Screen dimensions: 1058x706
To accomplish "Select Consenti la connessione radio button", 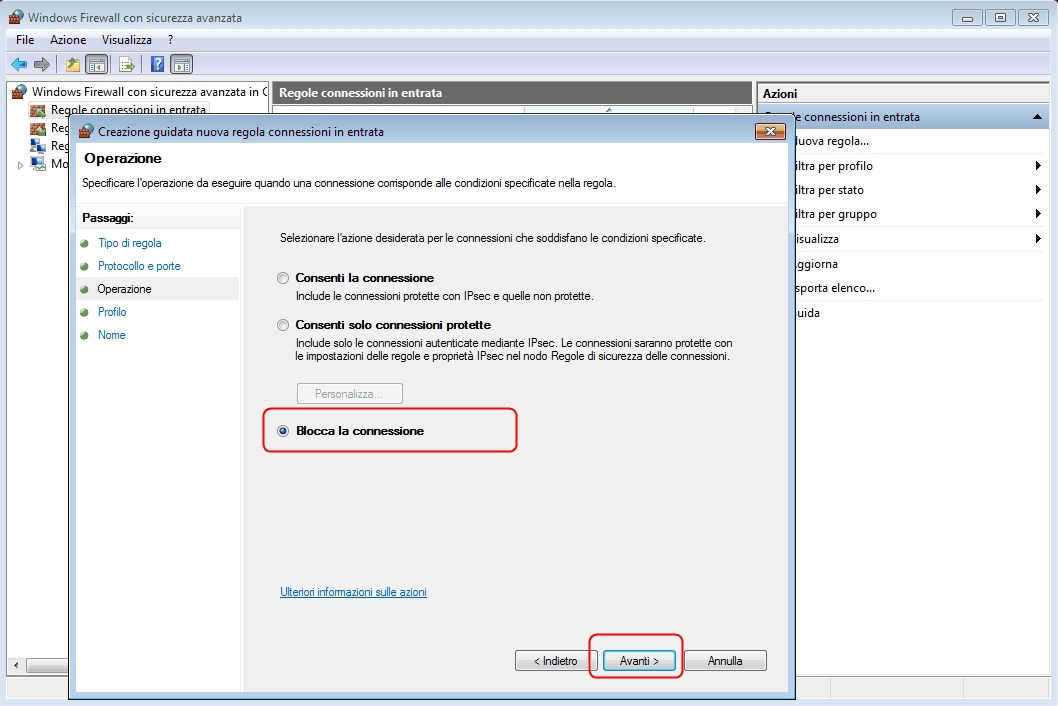I will tap(283, 278).
